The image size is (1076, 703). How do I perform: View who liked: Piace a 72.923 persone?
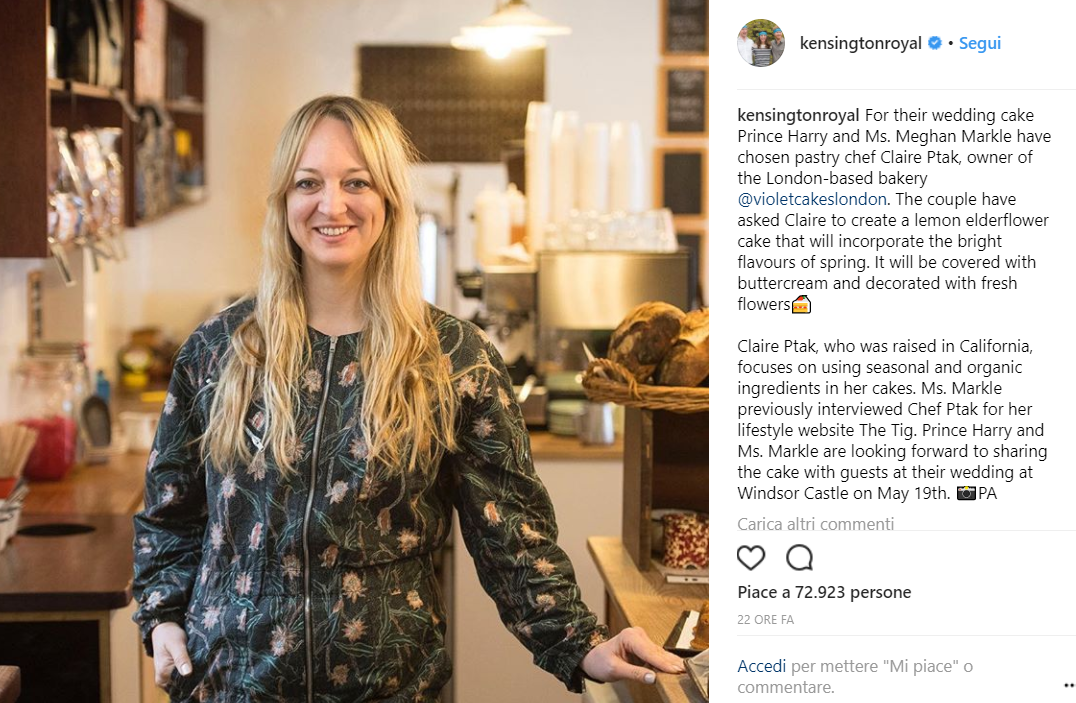point(824,592)
